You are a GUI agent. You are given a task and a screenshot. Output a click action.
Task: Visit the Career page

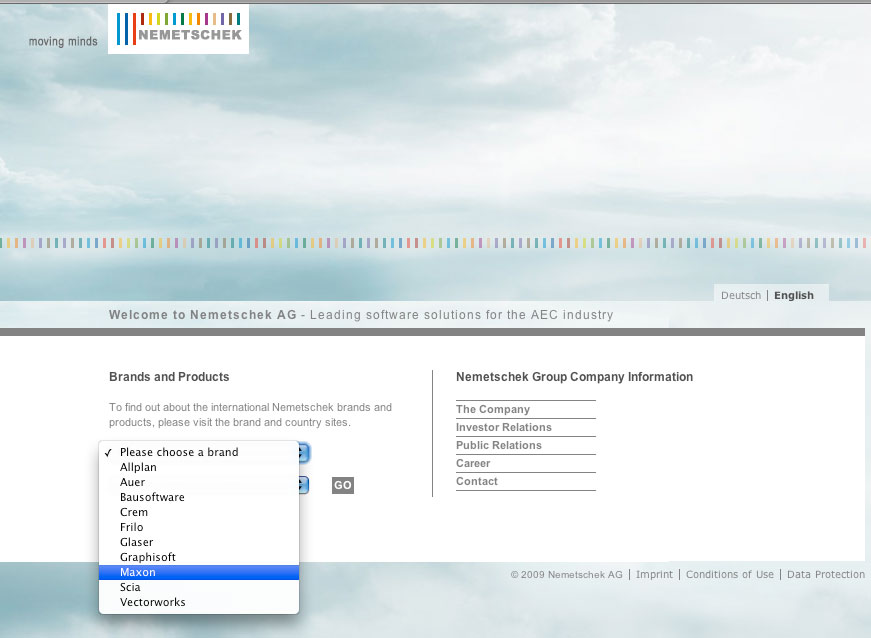point(473,463)
